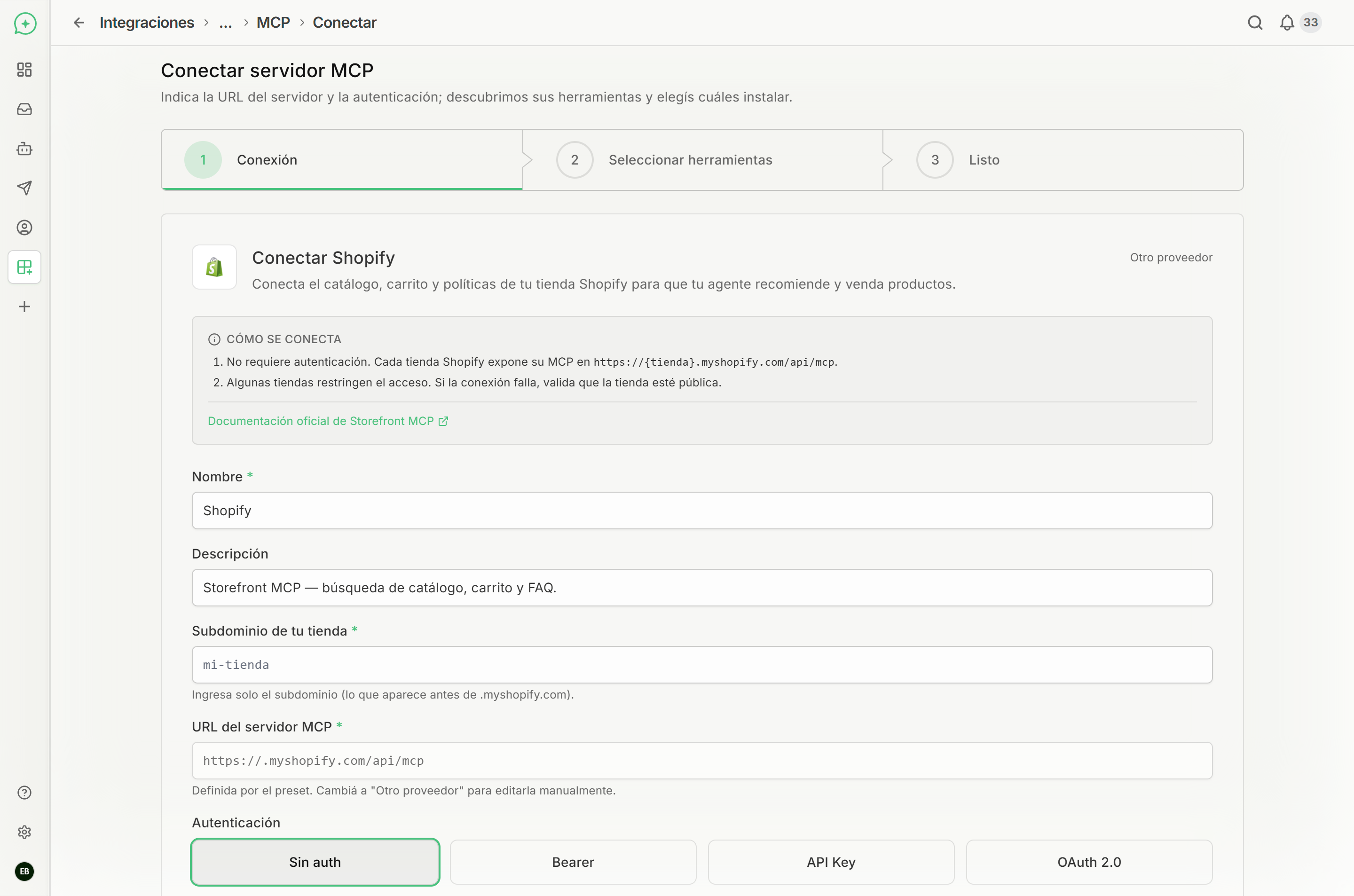Open the settings gear icon

click(x=24, y=832)
